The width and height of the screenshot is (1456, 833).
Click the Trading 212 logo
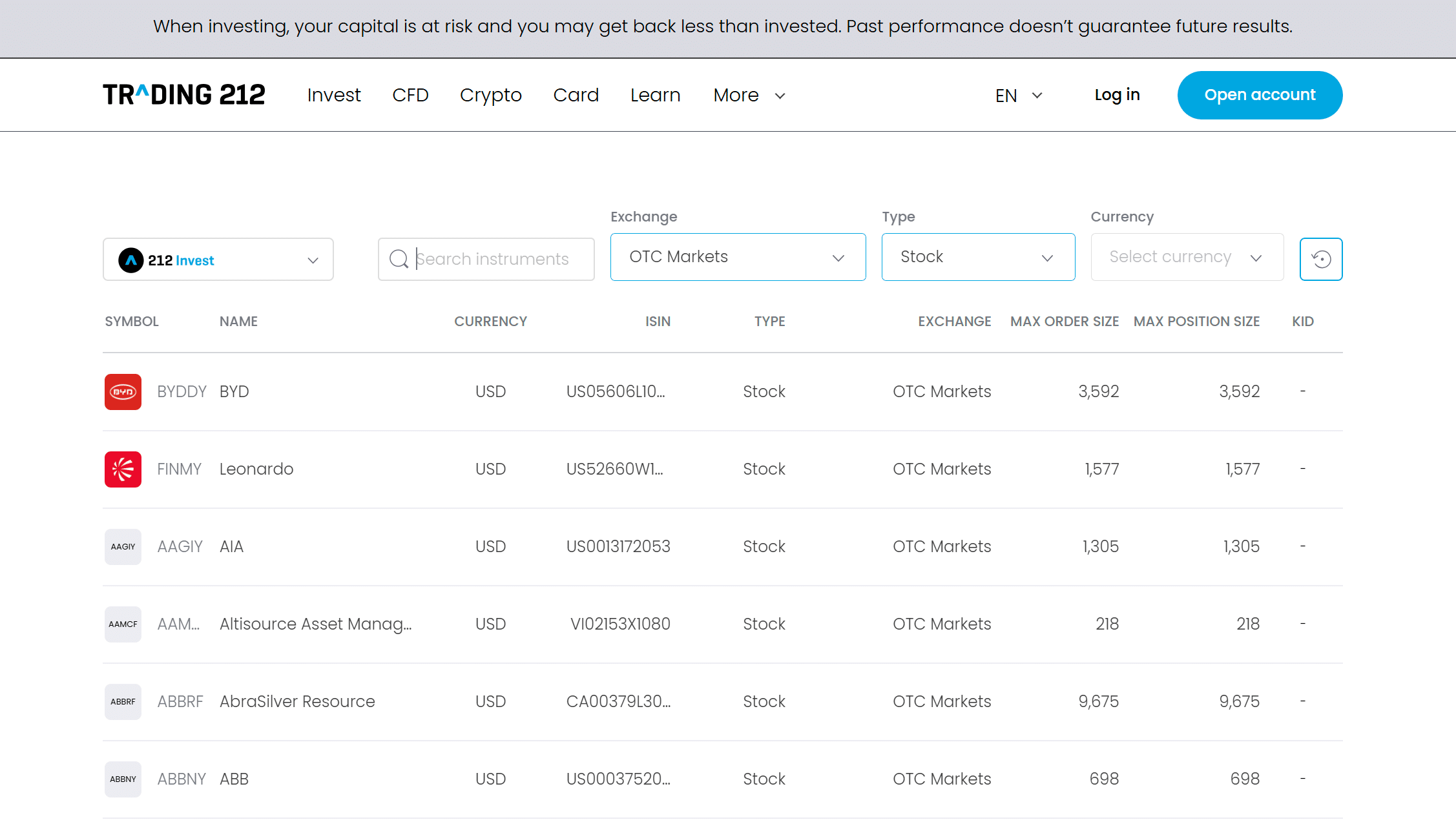184,95
